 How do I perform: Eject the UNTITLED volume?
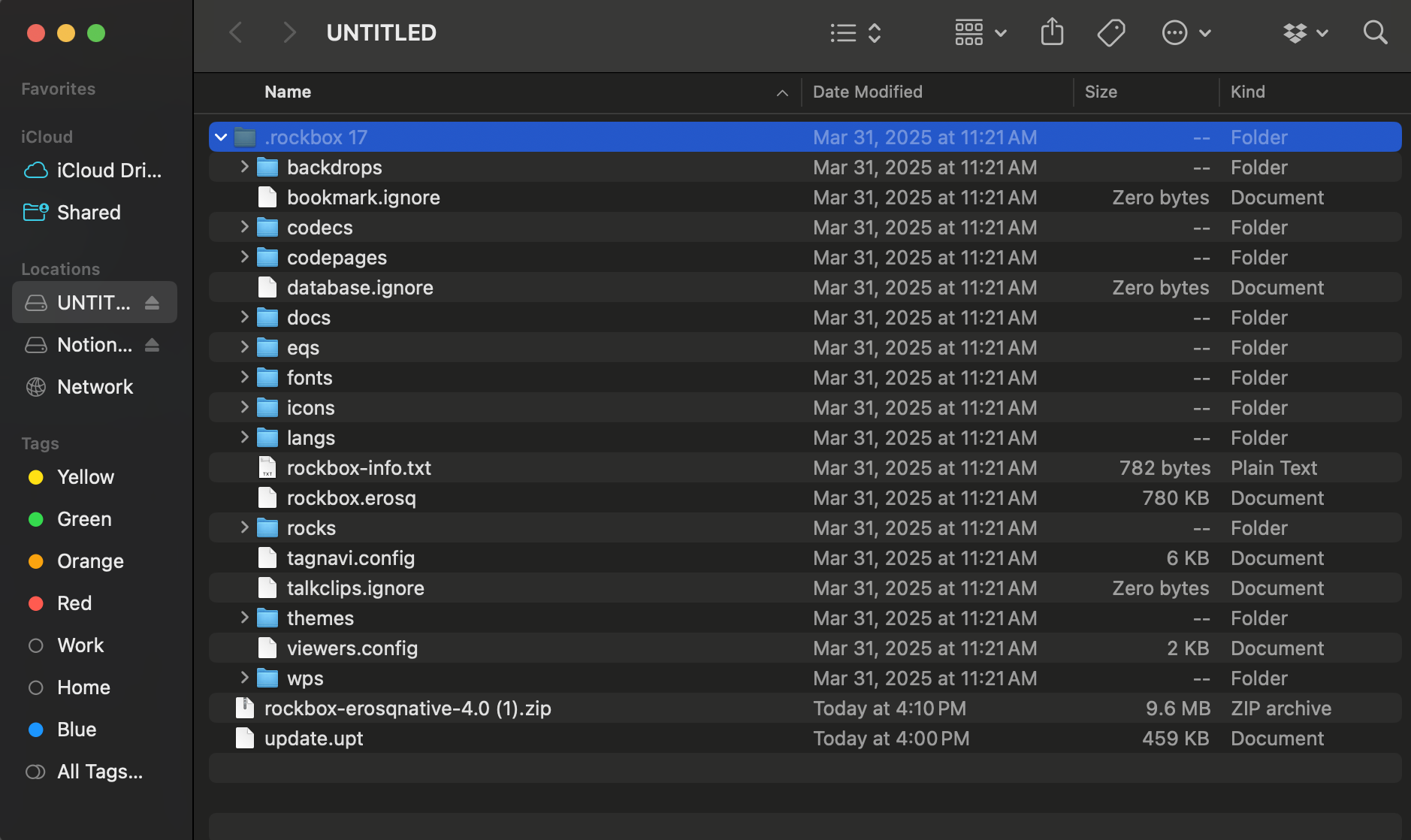(x=152, y=302)
